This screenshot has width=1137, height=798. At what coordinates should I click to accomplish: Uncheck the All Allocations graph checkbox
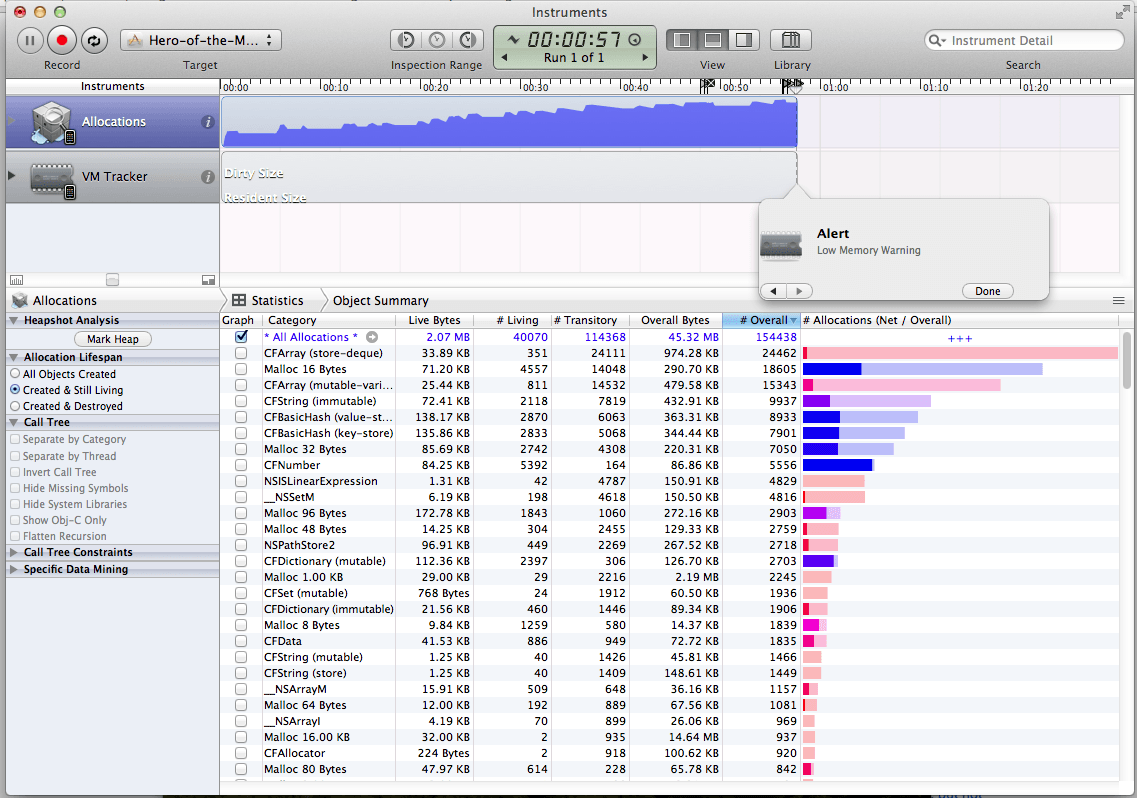[240, 337]
